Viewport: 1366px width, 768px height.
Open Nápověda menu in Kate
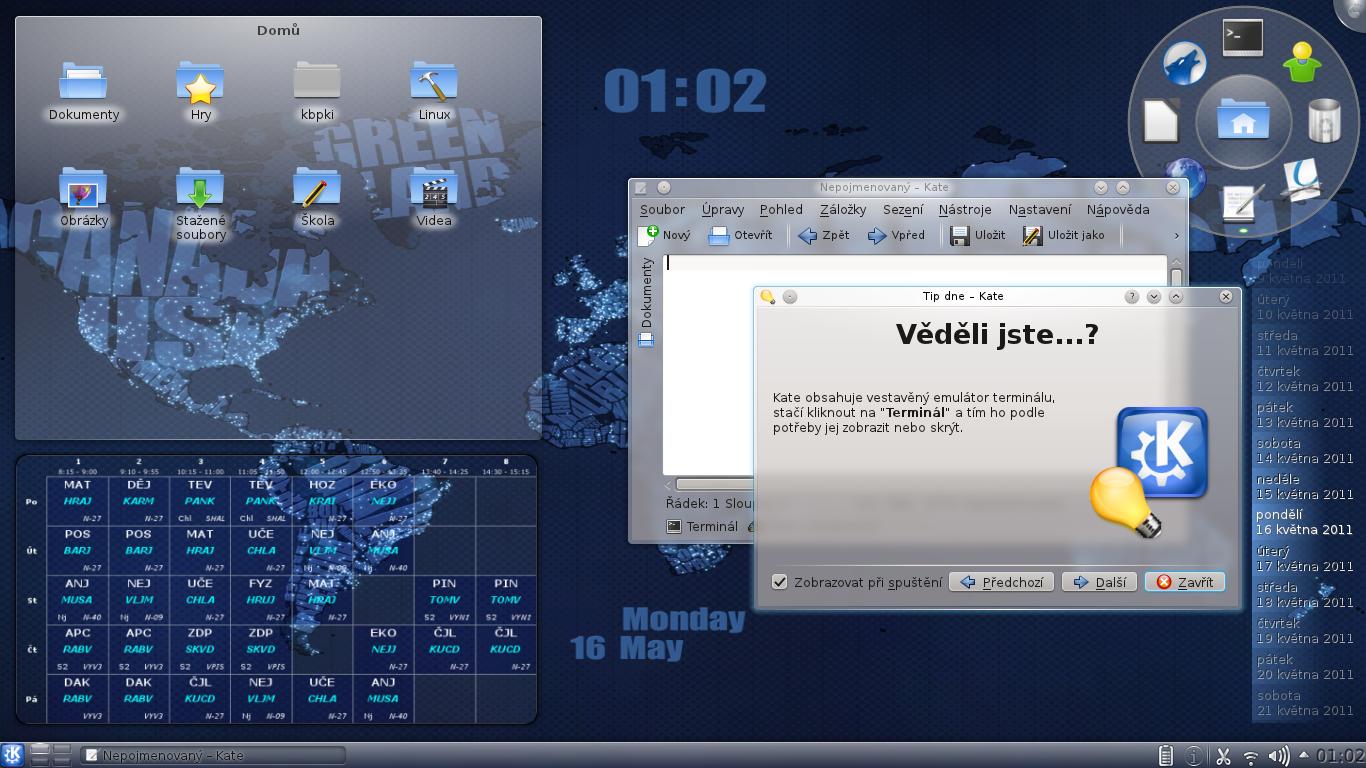tap(1118, 209)
